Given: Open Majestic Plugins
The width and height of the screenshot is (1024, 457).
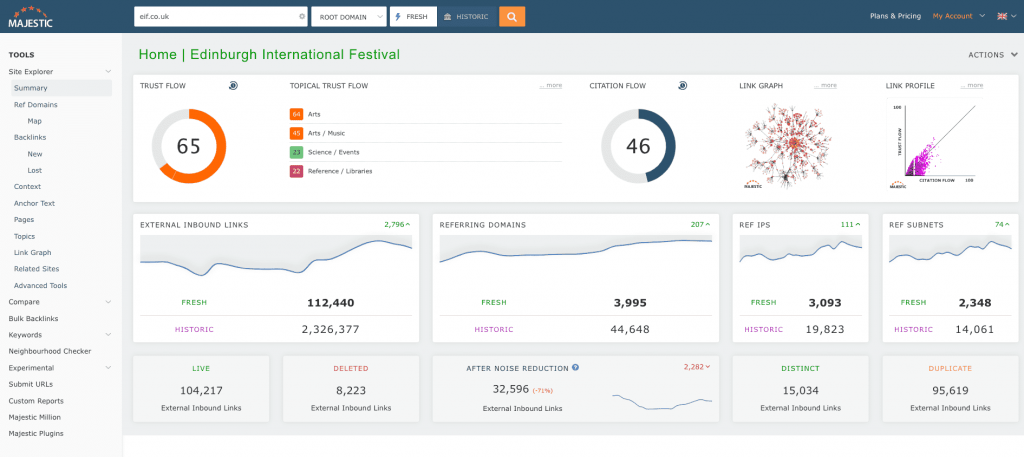Looking at the screenshot, I should (36, 433).
